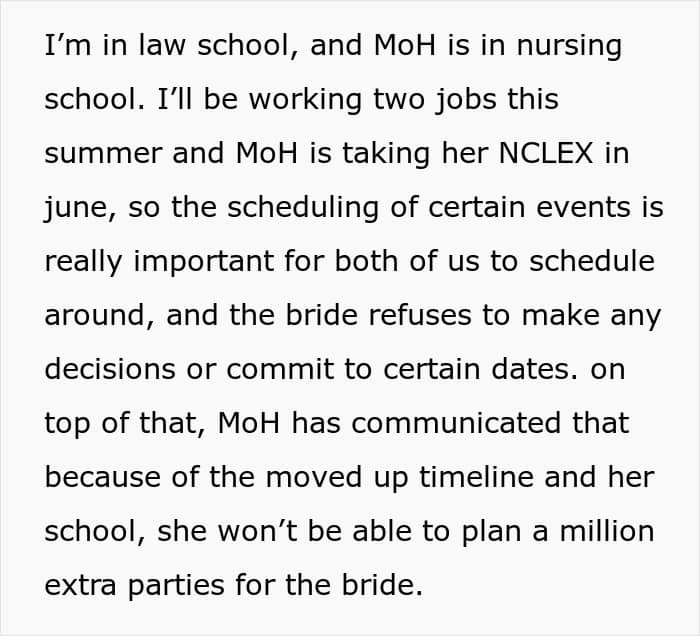This screenshot has width=700, height=636.
Task: Select the word "nursing" on the first line
Action: click(x=569, y=46)
